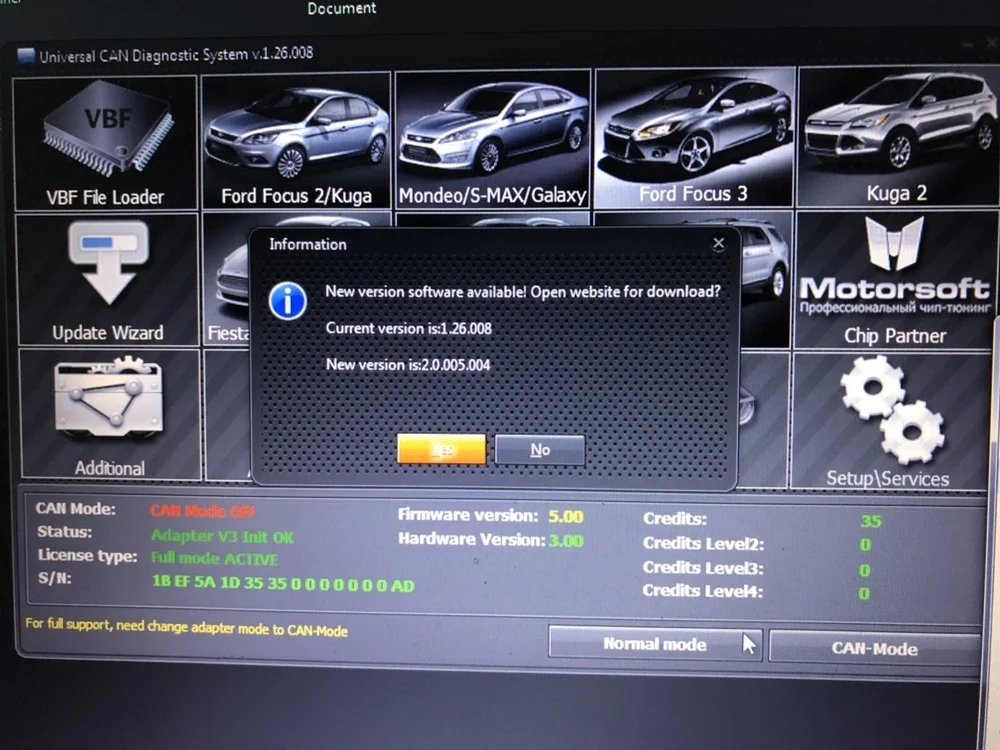
Task: Click the yellow 'For full support' notice
Action: click(186, 627)
